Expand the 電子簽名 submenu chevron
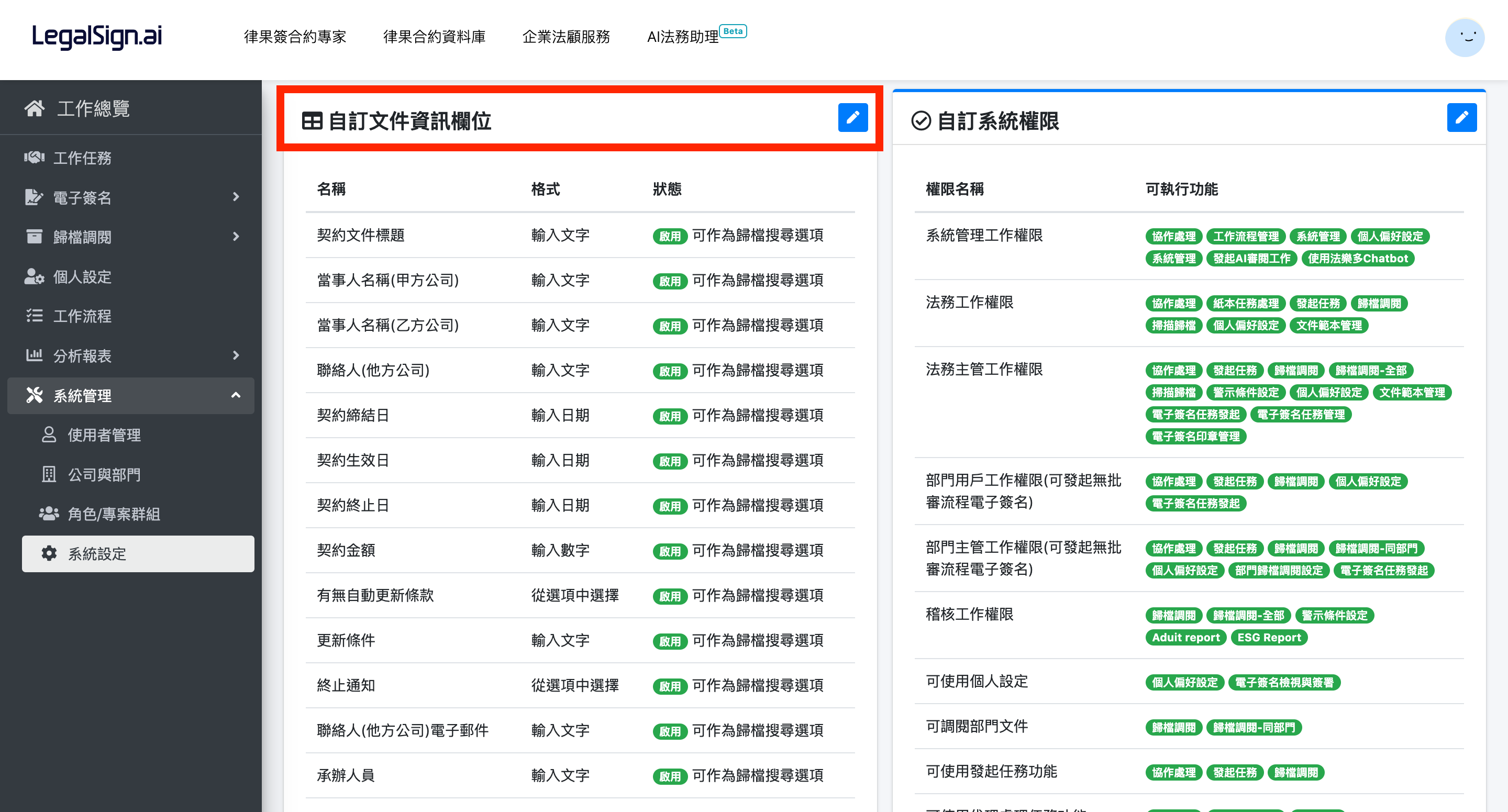 point(236,197)
